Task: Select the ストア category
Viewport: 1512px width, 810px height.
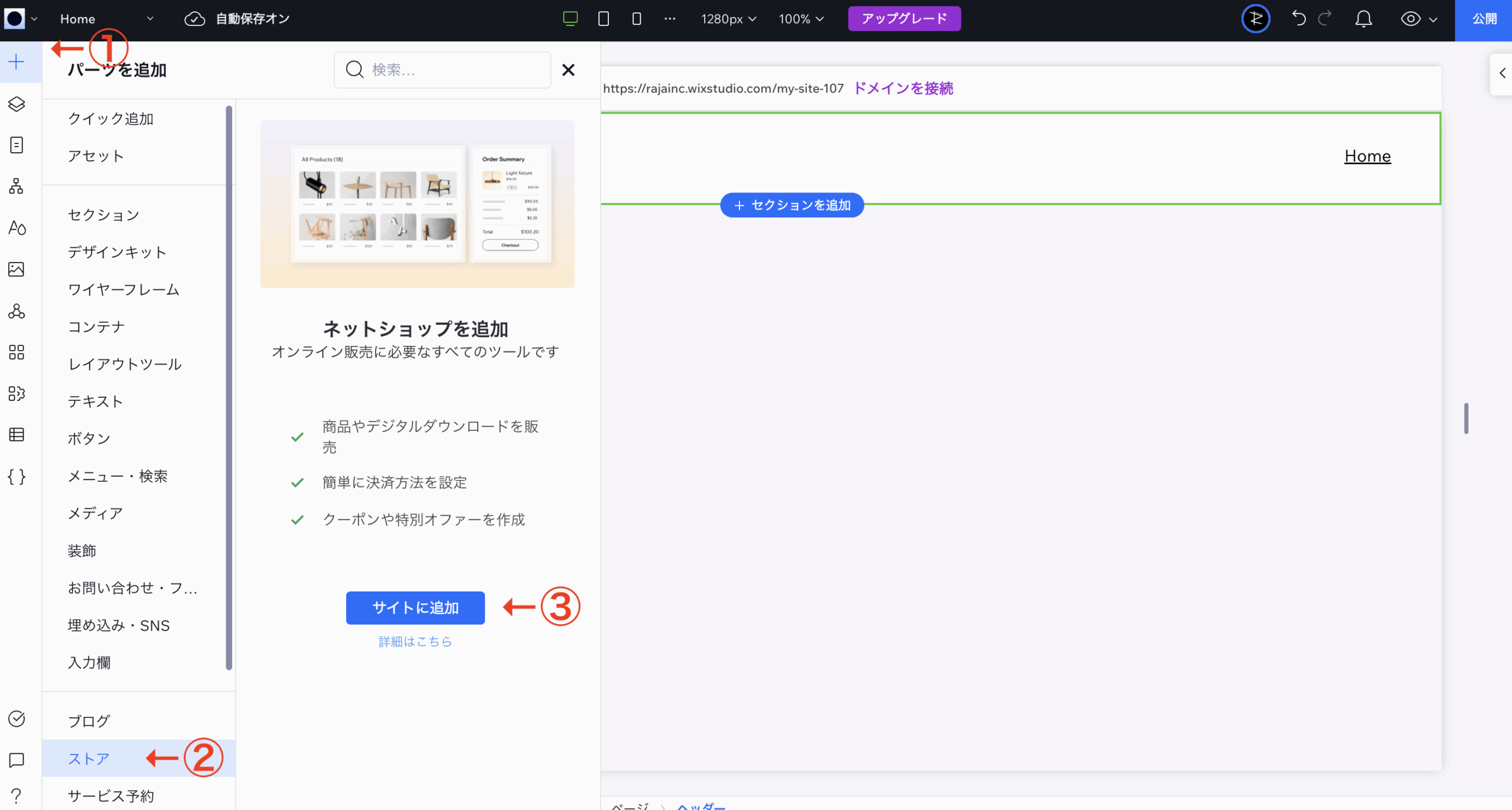Action: (x=89, y=759)
